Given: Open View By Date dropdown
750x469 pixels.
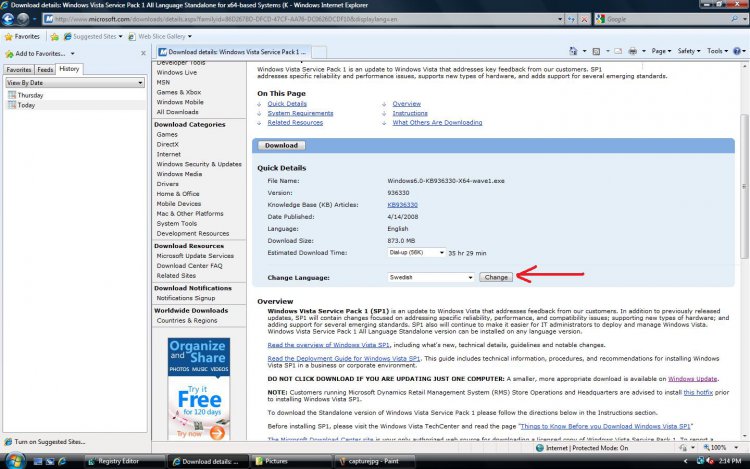Looking at the screenshot, I should click(x=75, y=83).
